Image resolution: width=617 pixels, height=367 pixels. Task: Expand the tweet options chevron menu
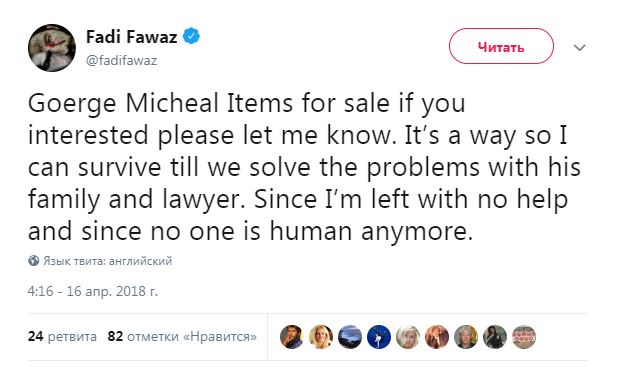click(580, 48)
